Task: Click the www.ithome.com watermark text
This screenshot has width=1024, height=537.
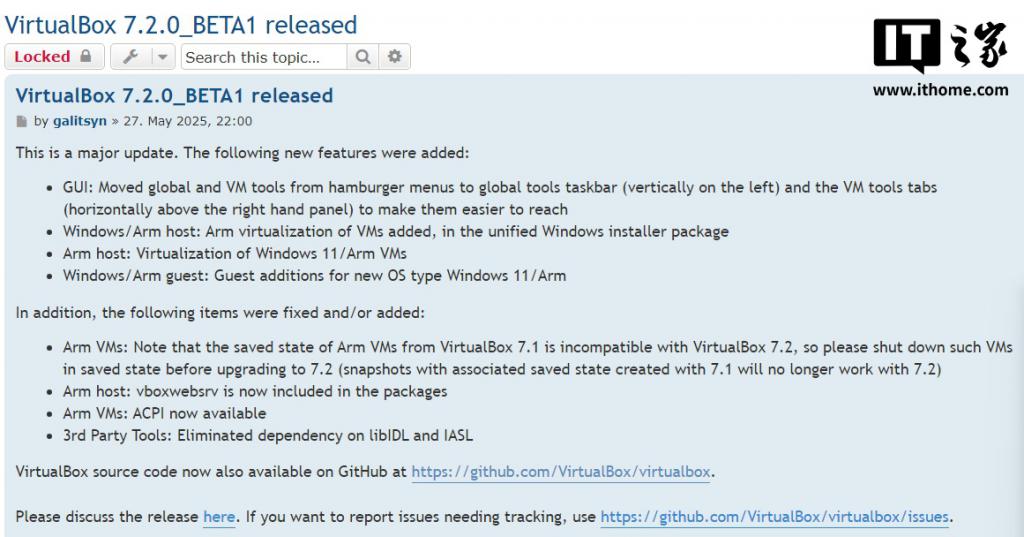Action: pyautogui.click(x=940, y=90)
